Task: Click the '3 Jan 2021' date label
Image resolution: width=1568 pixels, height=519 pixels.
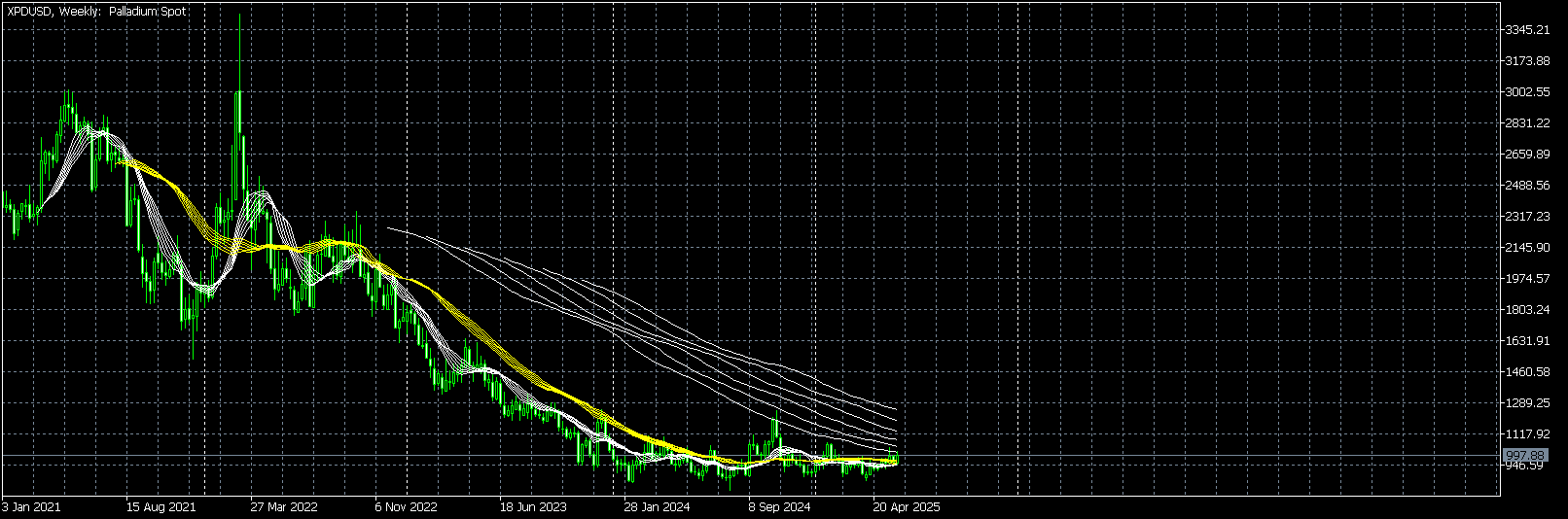Action: tap(32, 506)
